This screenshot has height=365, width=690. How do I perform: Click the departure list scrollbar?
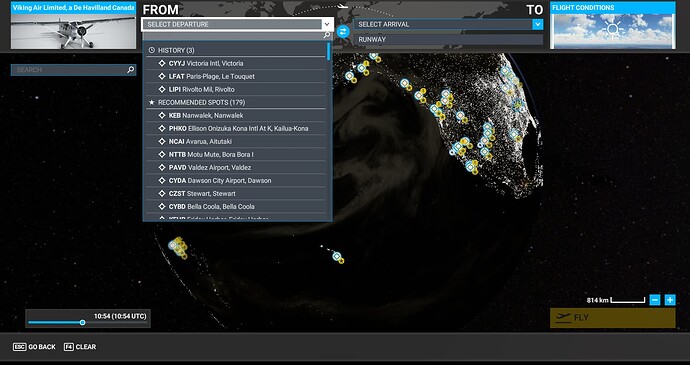click(328, 51)
